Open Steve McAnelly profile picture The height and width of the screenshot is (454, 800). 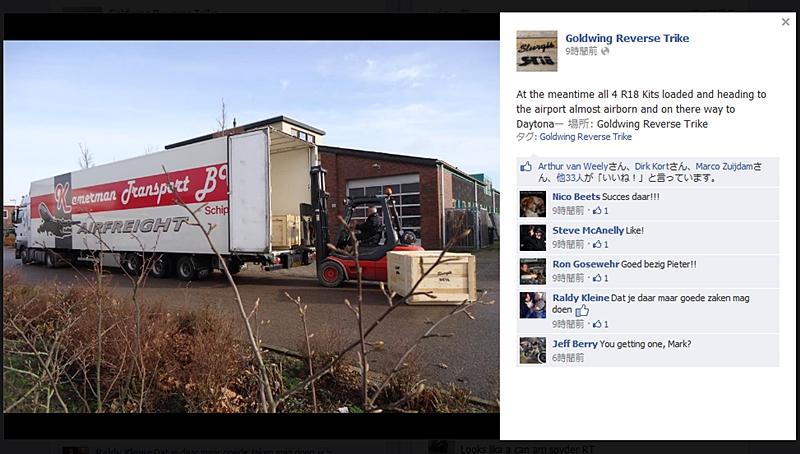pos(533,238)
